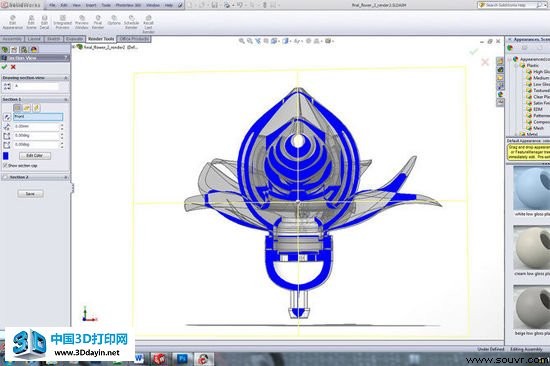The height and width of the screenshot is (366, 550).
Task: Open the Edit Appearance tool
Action: [x=13, y=22]
